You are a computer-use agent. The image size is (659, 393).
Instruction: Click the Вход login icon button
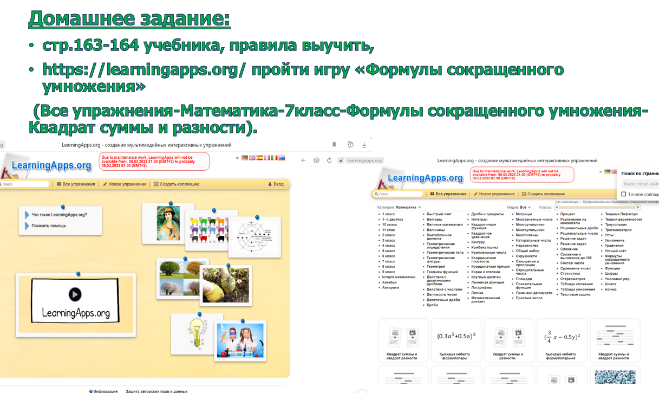(276, 184)
